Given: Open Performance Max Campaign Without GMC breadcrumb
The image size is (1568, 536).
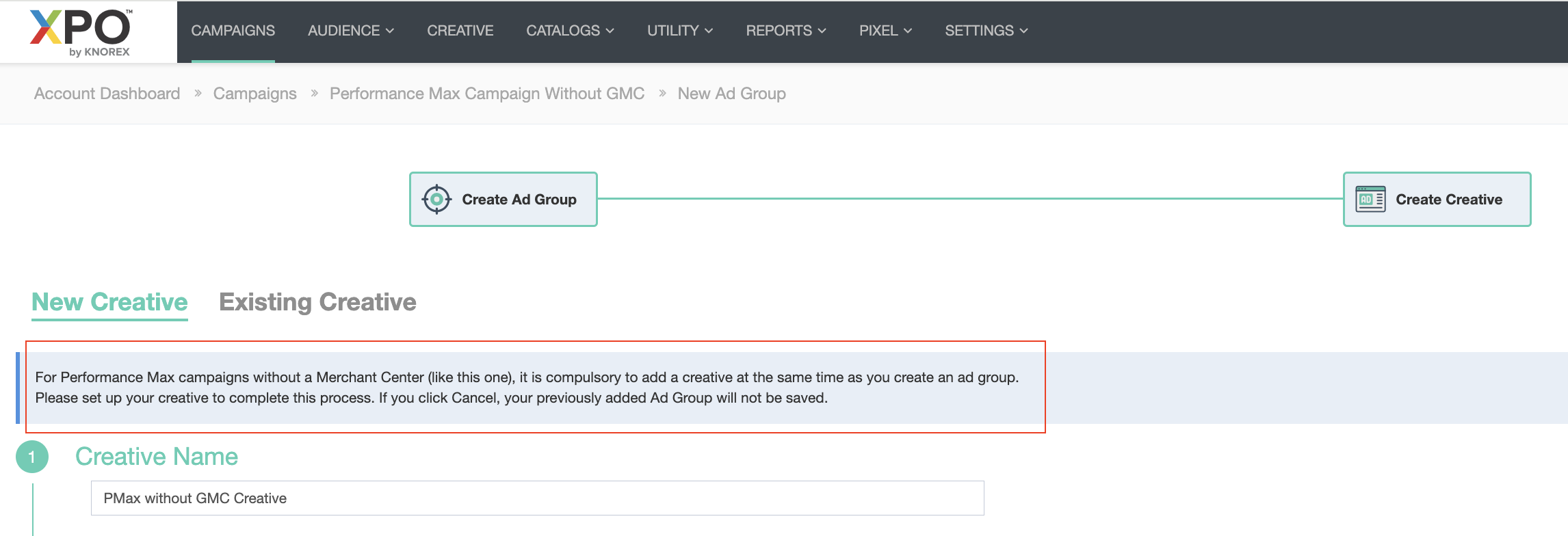Looking at the screenshot, I should point(487,94).
